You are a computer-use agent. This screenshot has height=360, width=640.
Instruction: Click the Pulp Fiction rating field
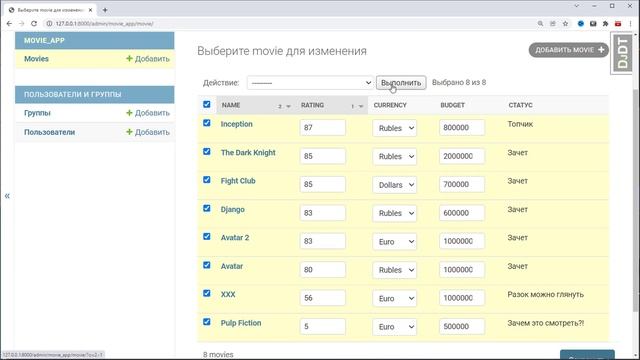[x=322, y=327]
